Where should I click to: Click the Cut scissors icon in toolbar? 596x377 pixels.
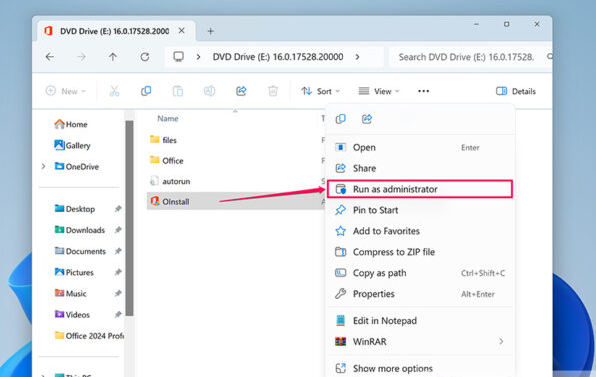(114, 91)
